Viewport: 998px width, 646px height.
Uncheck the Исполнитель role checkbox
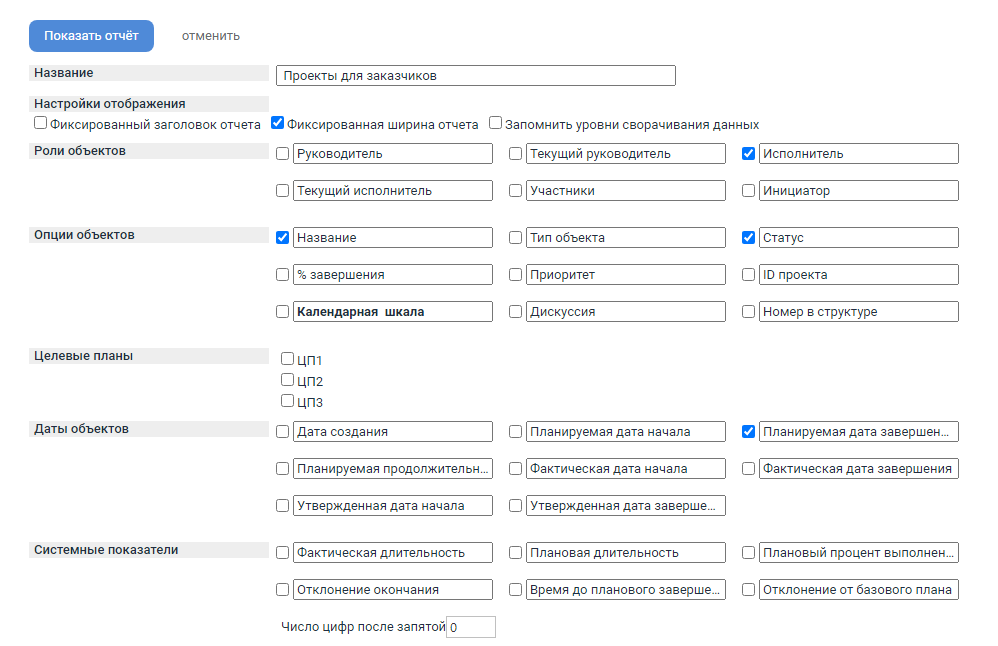pyautogui.click(x=748, y=154)
